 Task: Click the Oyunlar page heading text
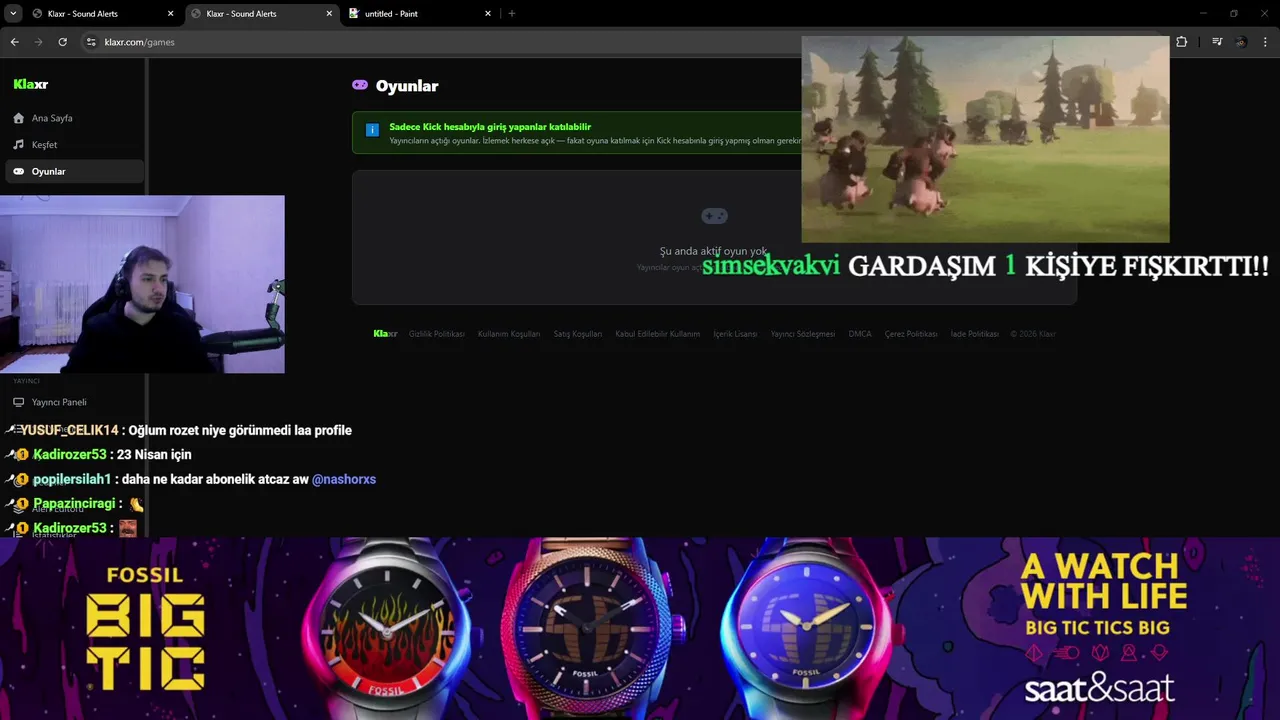point(407,86)
